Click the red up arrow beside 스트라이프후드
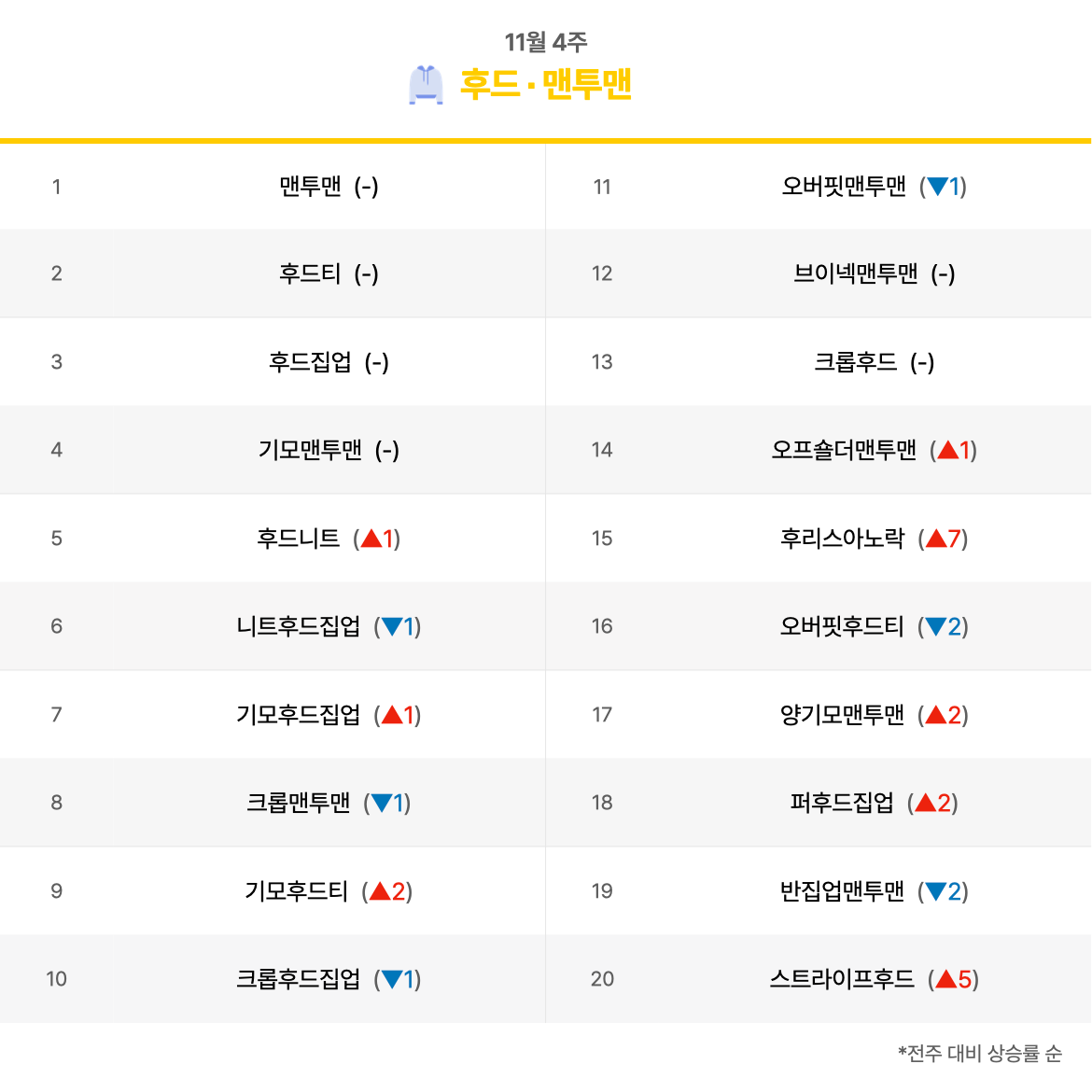Screen dimensions: 1092x1092 pyautogui.click(x=945, y=979)
